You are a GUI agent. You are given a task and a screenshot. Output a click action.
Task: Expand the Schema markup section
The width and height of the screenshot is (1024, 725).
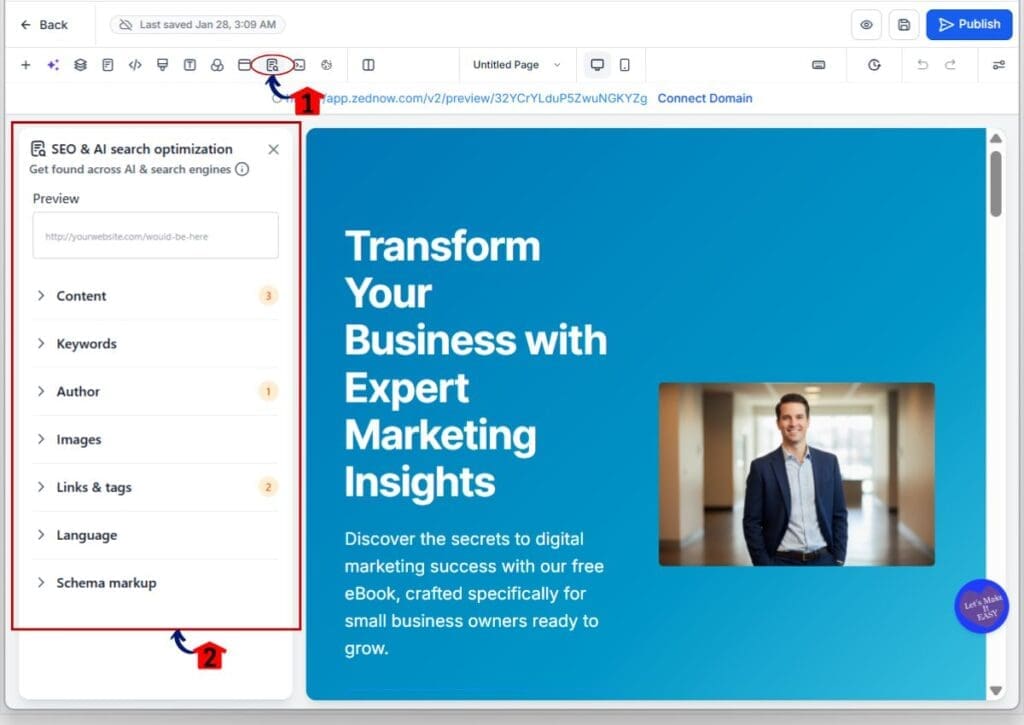pyautogui.click(x=106, y=583)
